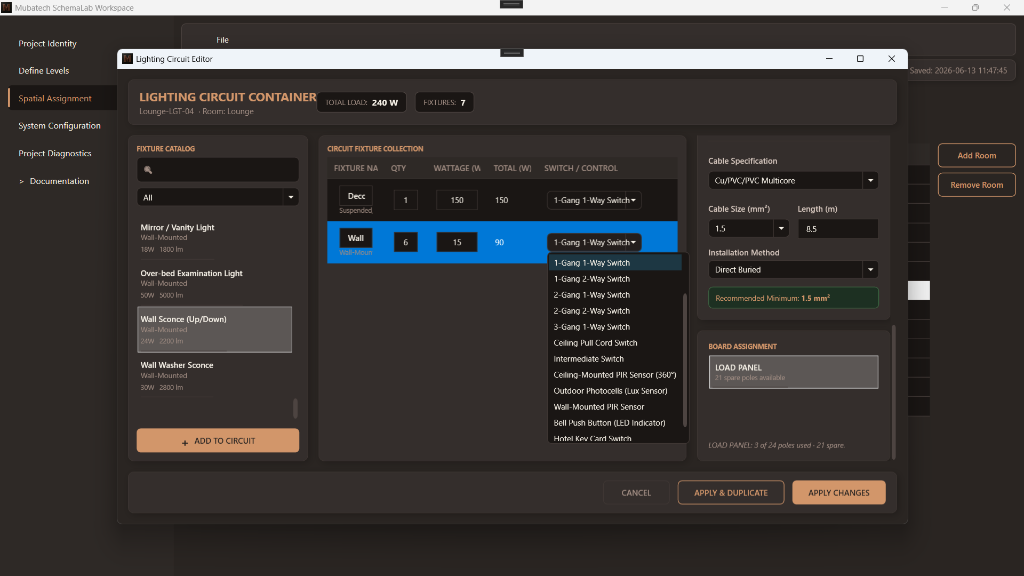Click Add to Circuit button
Screen dimensions: 1024x576
(217, 441)
